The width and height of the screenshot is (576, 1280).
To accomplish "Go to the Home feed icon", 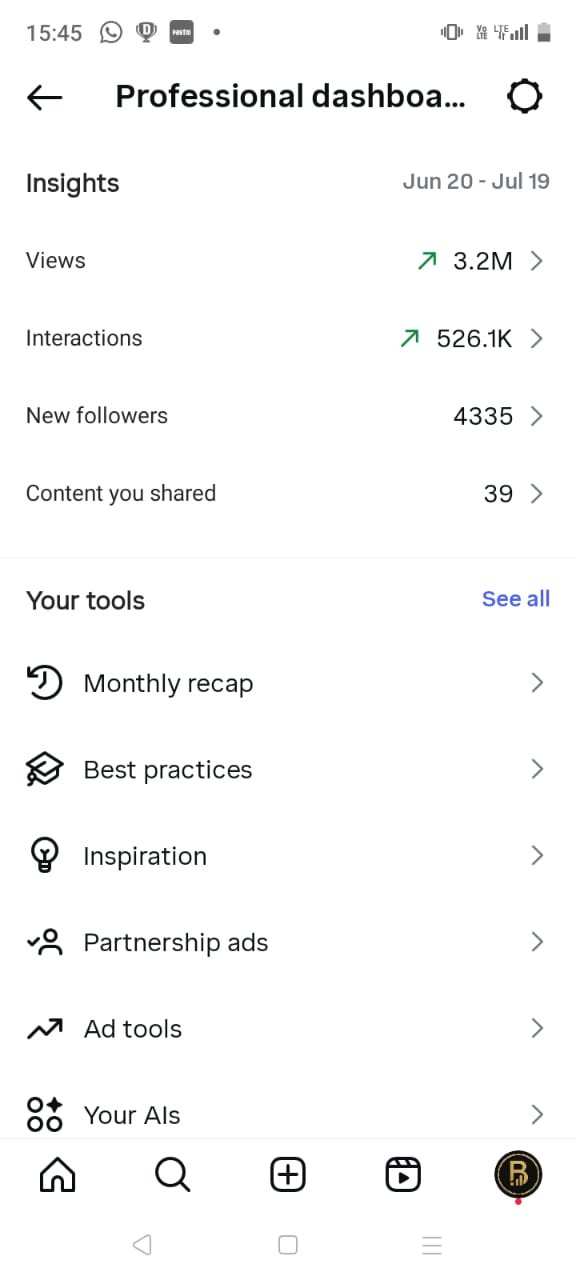I will point(57,1175).
